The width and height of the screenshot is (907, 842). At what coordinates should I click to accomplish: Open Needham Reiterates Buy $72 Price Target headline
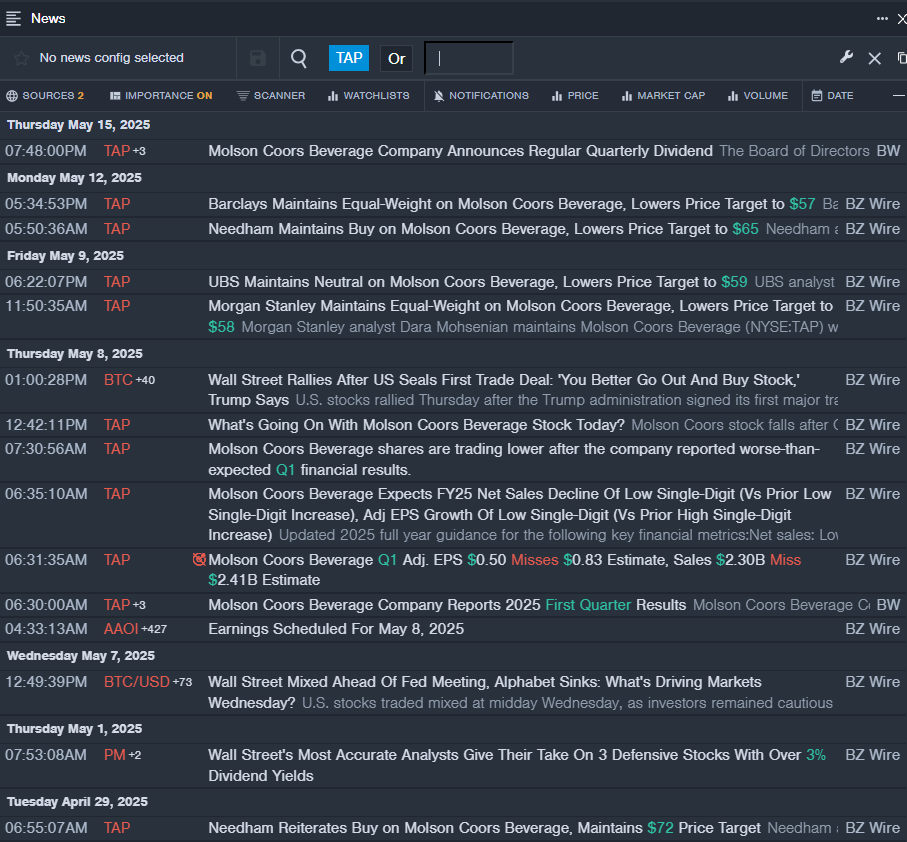(x=485, y=828)
